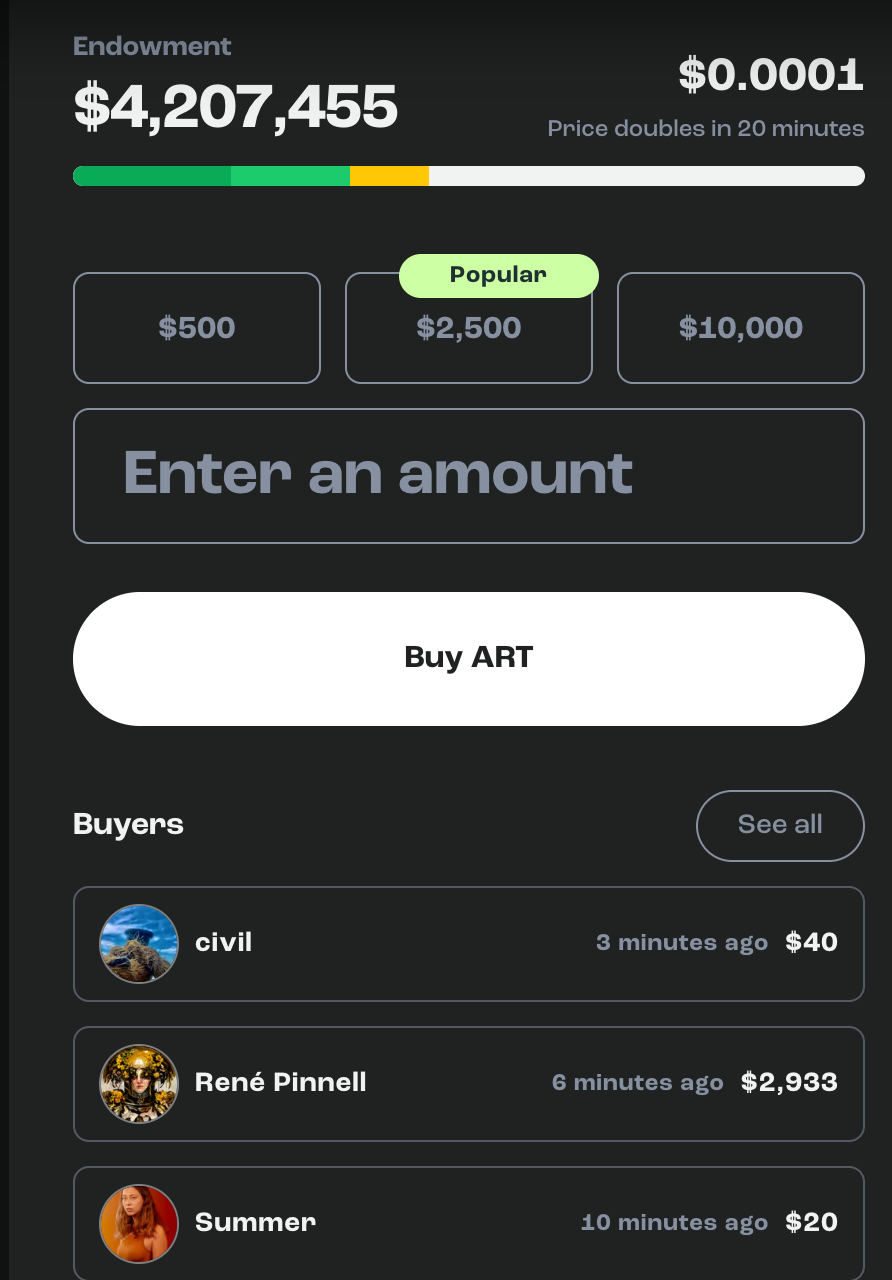Click the Buy ART button

469,659
